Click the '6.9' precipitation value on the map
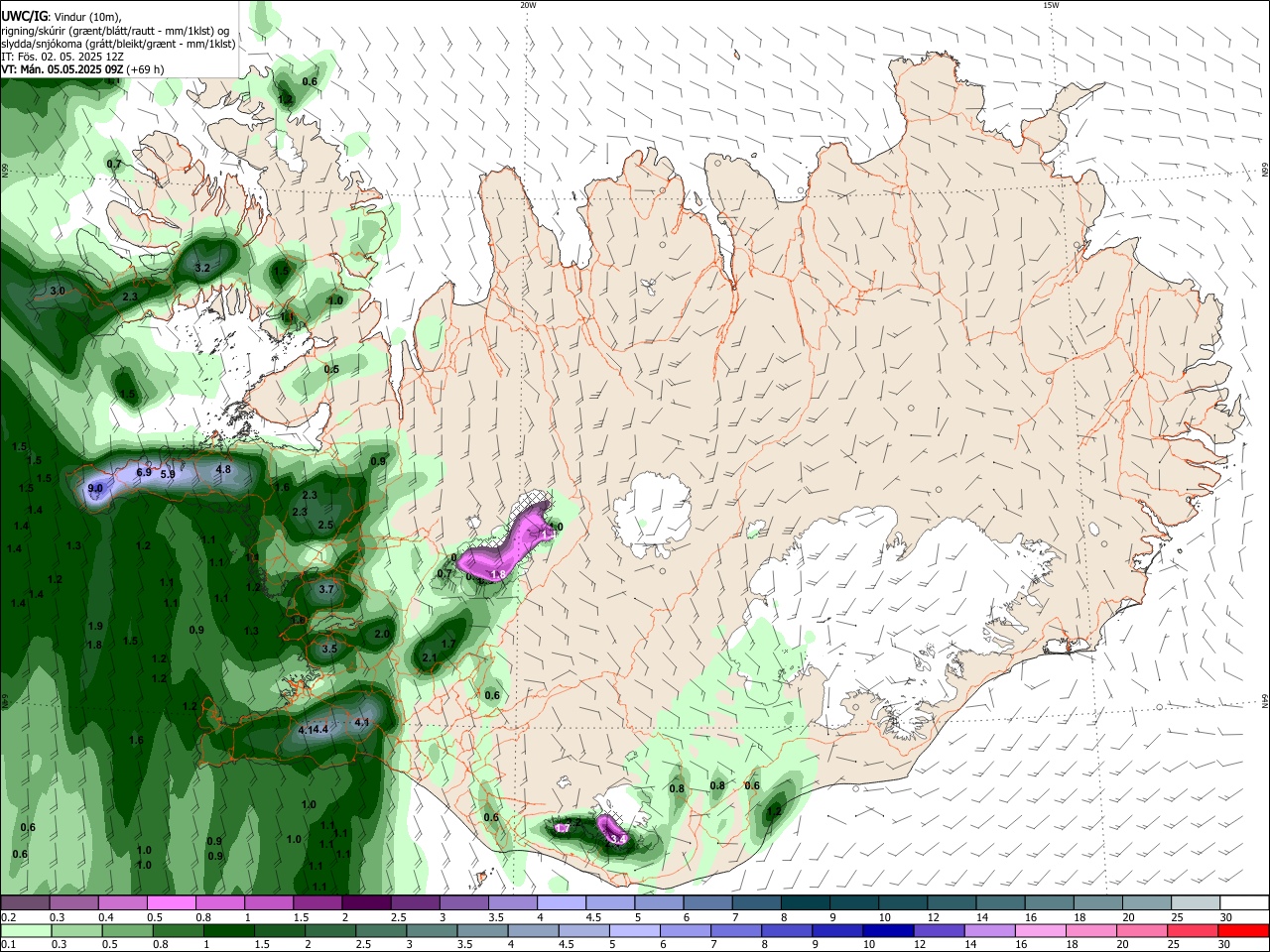The height and width of the screenshot is (952, 1270). tap(144, 473)
